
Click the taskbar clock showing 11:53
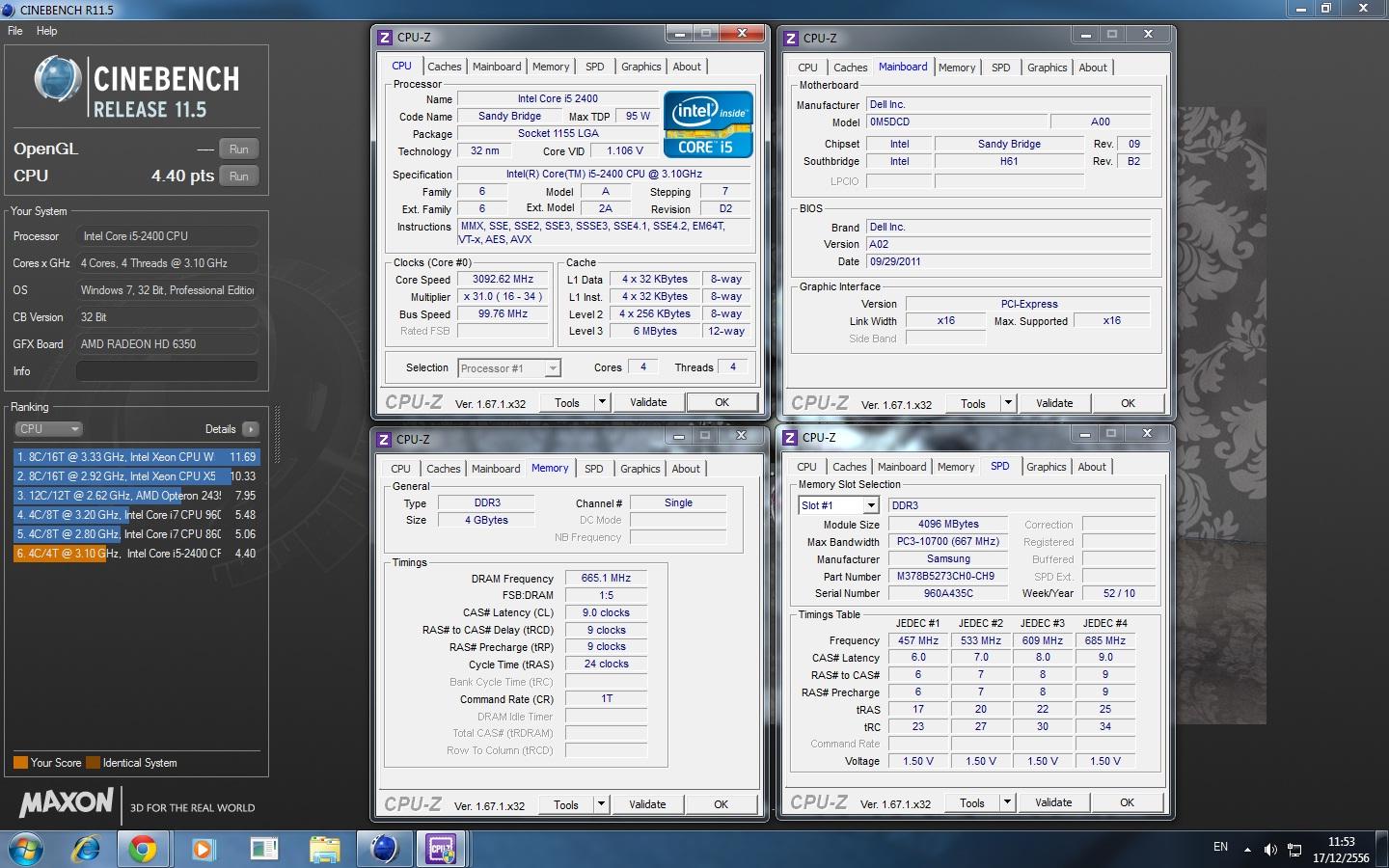coord(1341,850)
